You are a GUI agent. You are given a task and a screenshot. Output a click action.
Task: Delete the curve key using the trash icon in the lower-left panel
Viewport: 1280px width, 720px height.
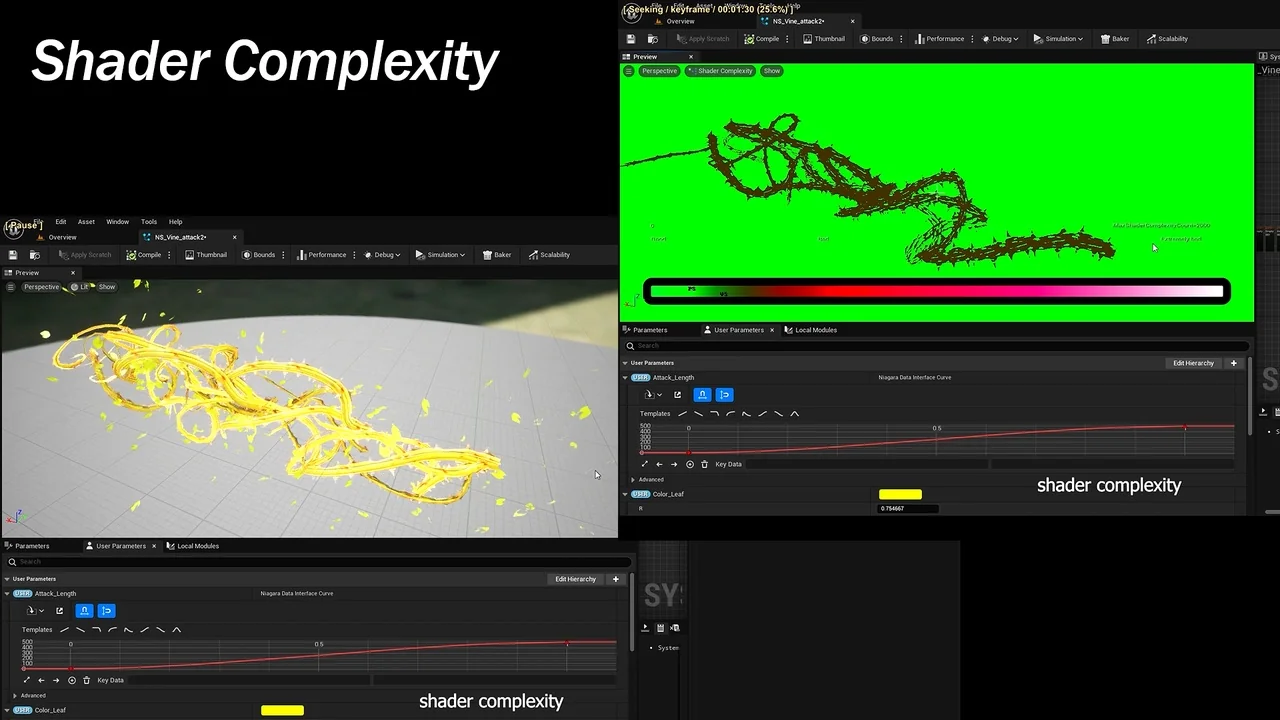87,680
